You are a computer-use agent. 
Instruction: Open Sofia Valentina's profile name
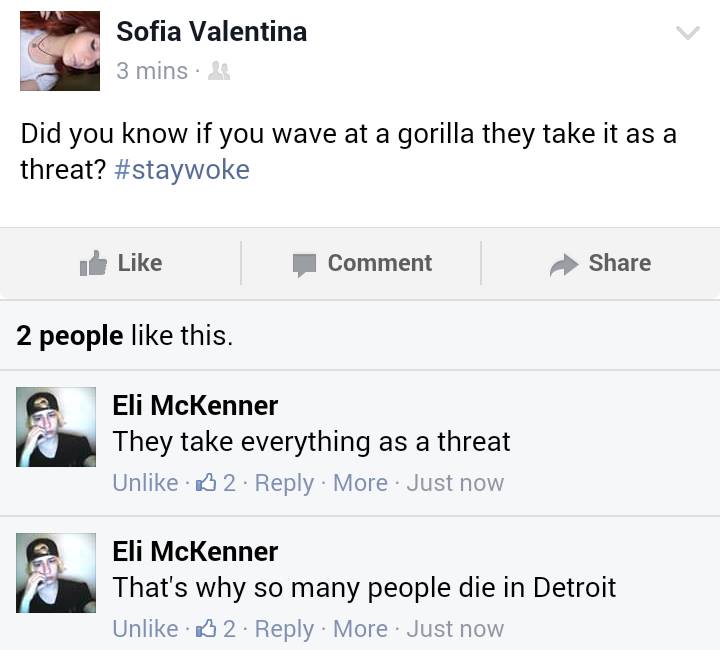[x=212, y=32]
